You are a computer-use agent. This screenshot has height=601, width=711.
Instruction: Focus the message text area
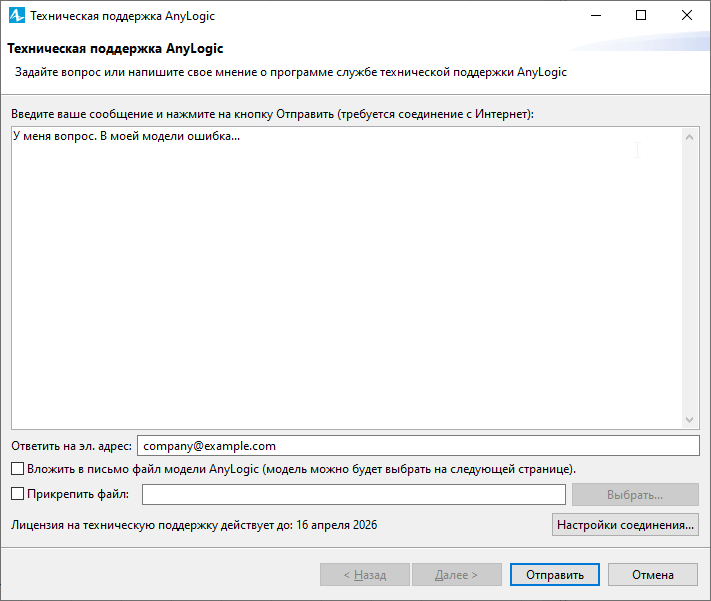347,278
